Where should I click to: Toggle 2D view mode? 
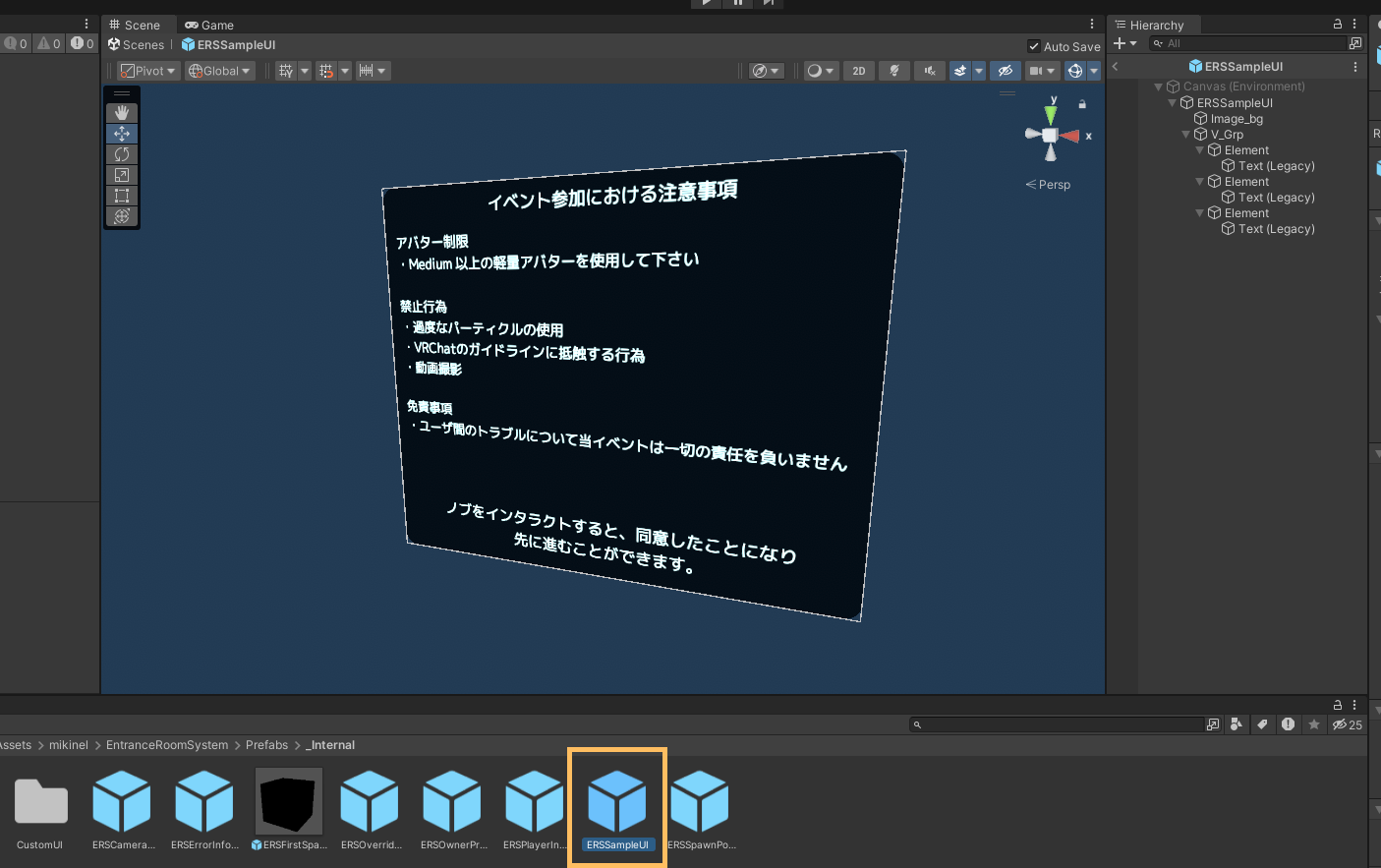859,71
